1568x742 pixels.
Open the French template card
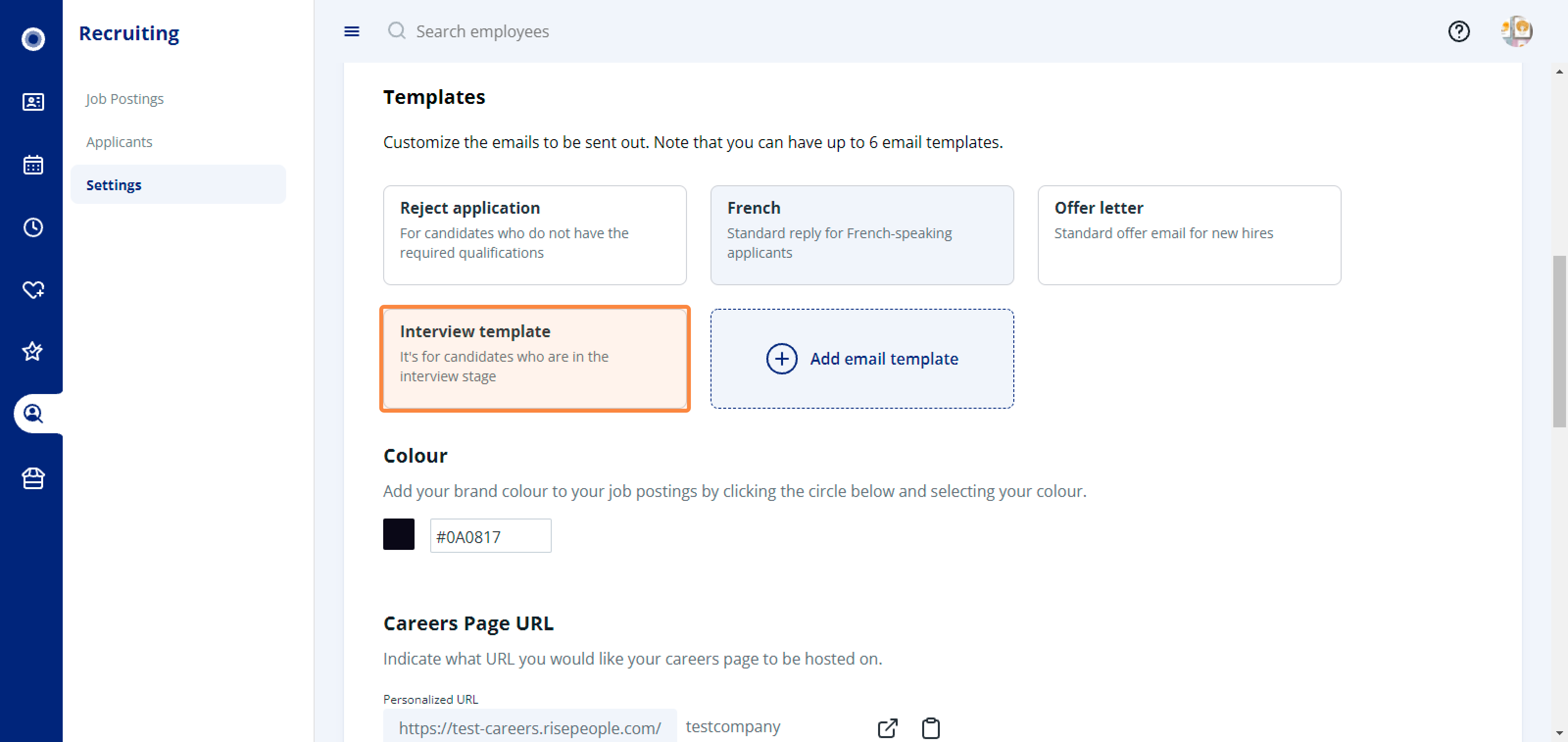(862, 235)
